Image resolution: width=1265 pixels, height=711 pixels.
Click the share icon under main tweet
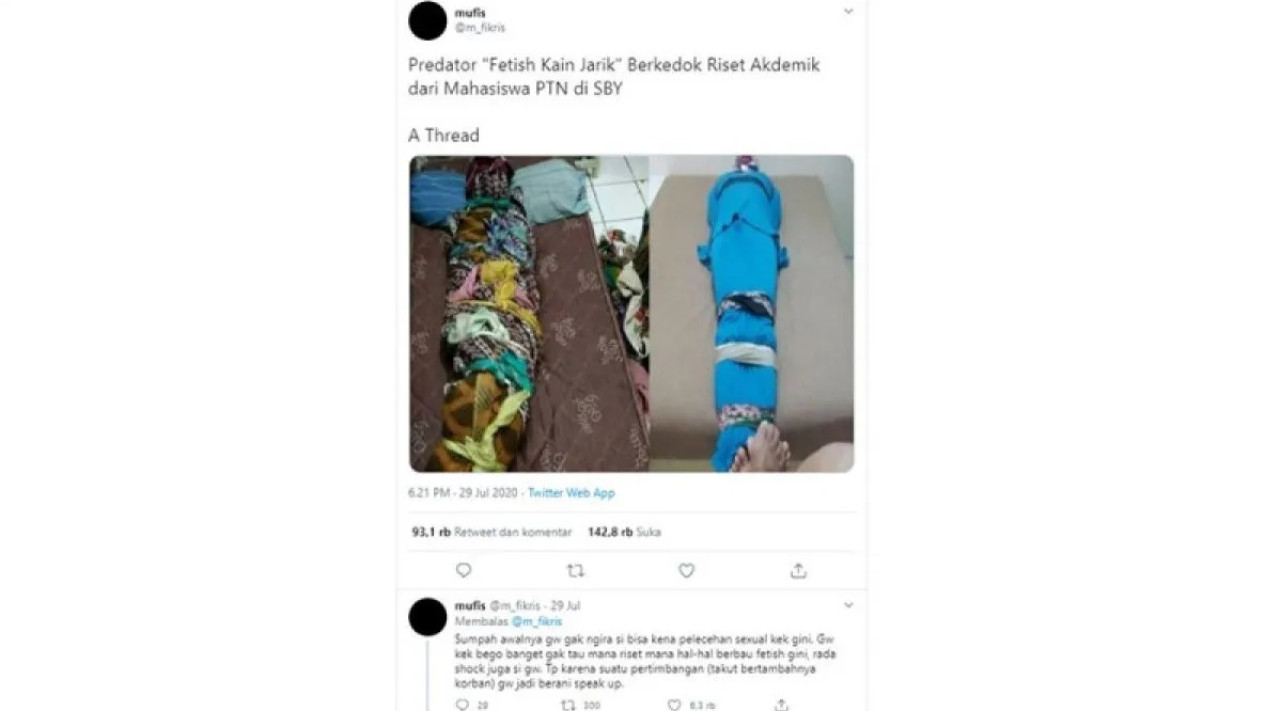tap(798, 570)
